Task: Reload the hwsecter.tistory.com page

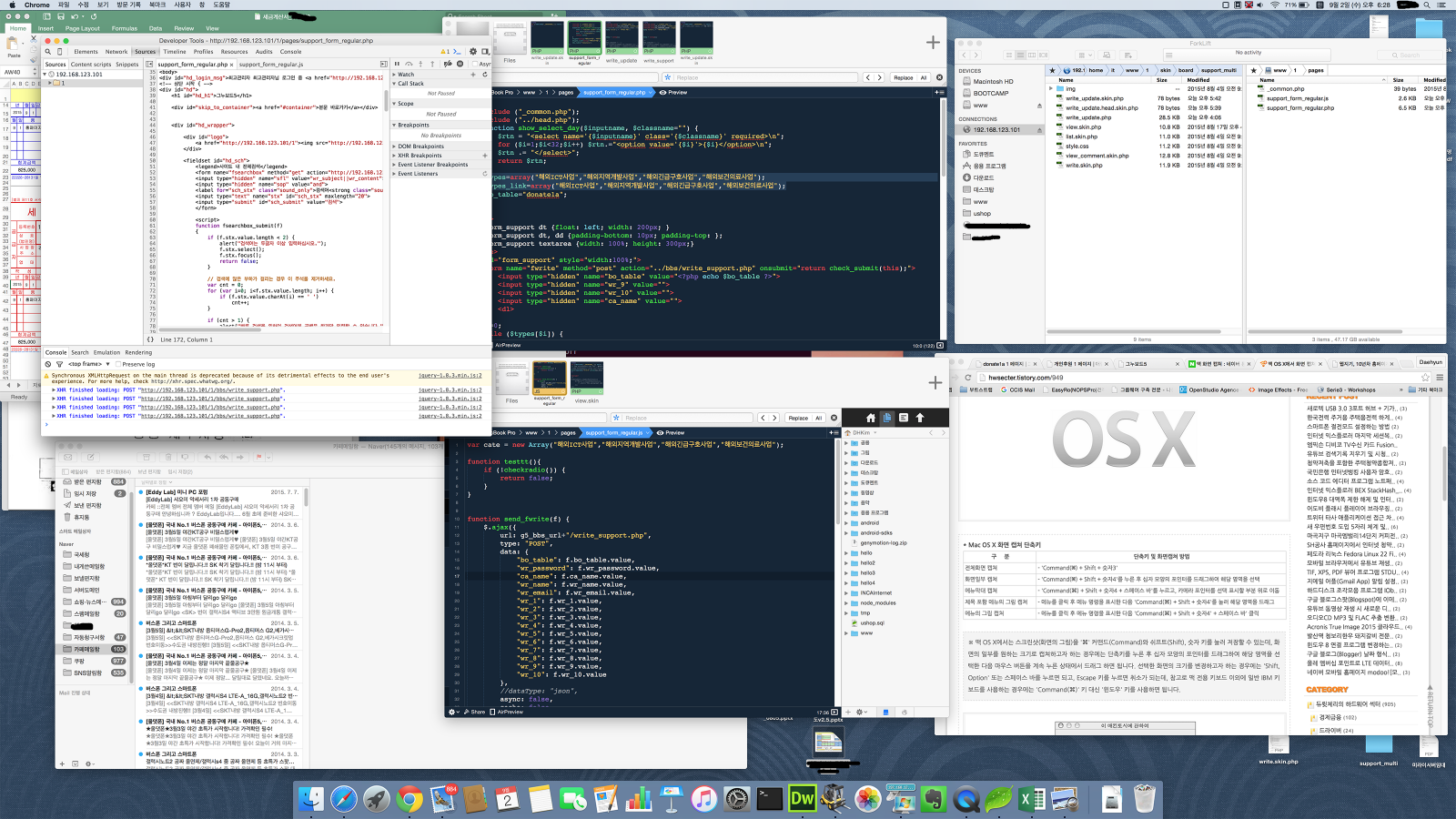Action: click(x=967, y=378)
